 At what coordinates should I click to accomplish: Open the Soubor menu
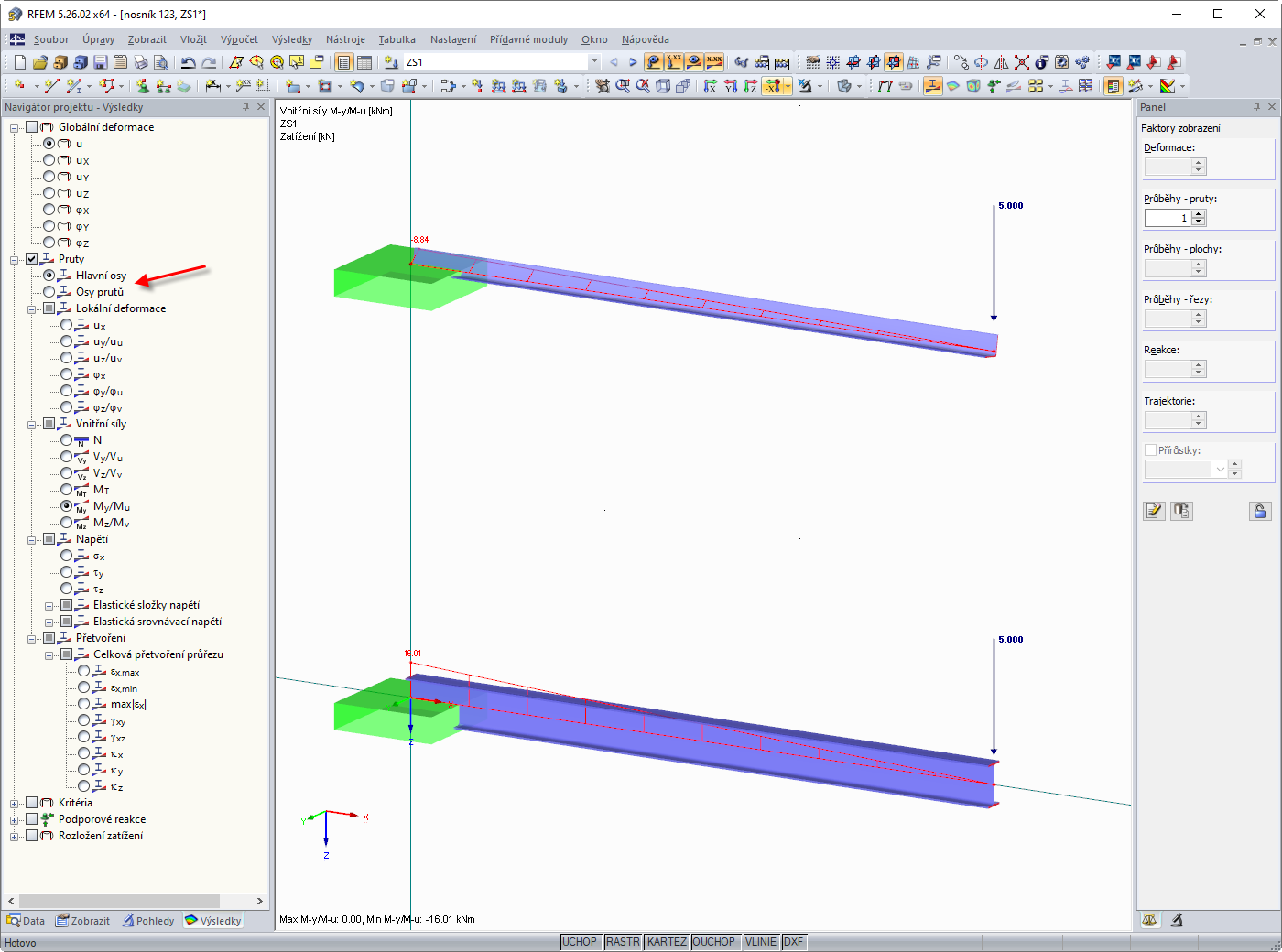(51, 39)
